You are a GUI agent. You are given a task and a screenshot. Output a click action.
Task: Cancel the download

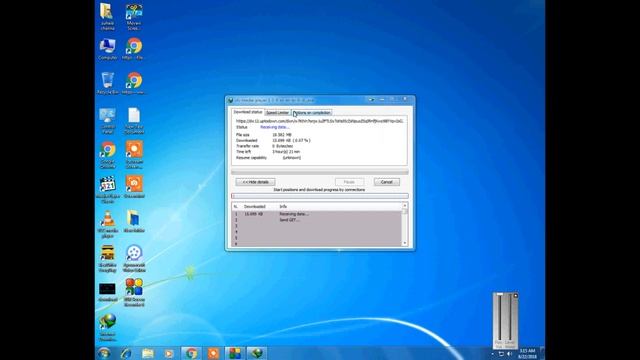click(387, 182)
